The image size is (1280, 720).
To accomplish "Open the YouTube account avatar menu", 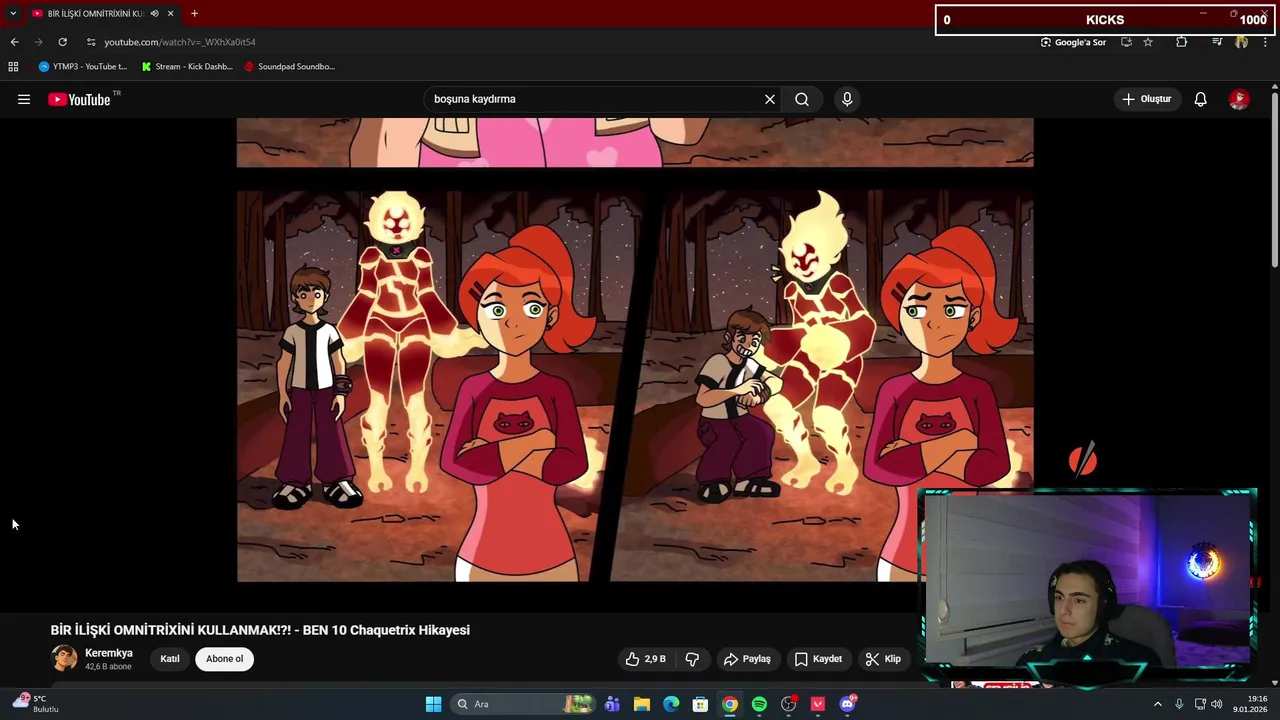I will pos(1239,99).
